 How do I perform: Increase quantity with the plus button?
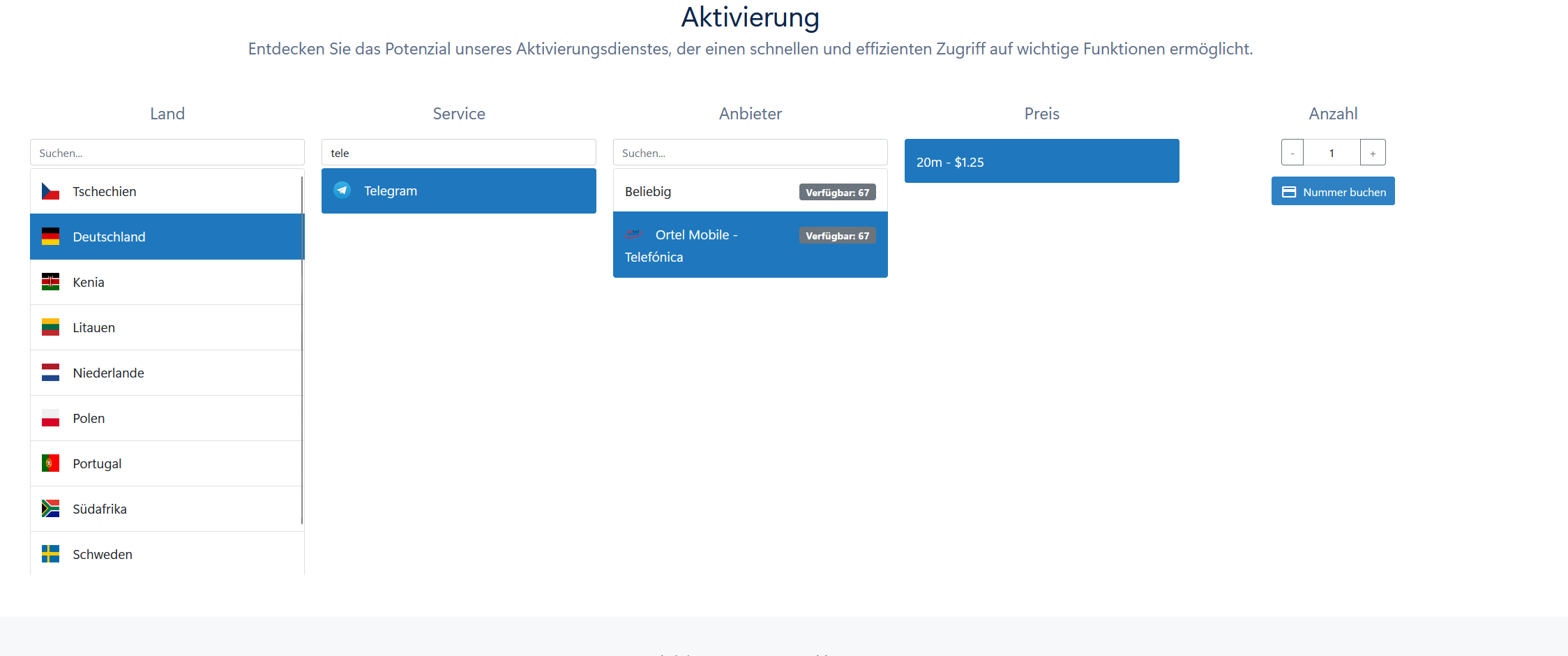tap(1373, 153)
